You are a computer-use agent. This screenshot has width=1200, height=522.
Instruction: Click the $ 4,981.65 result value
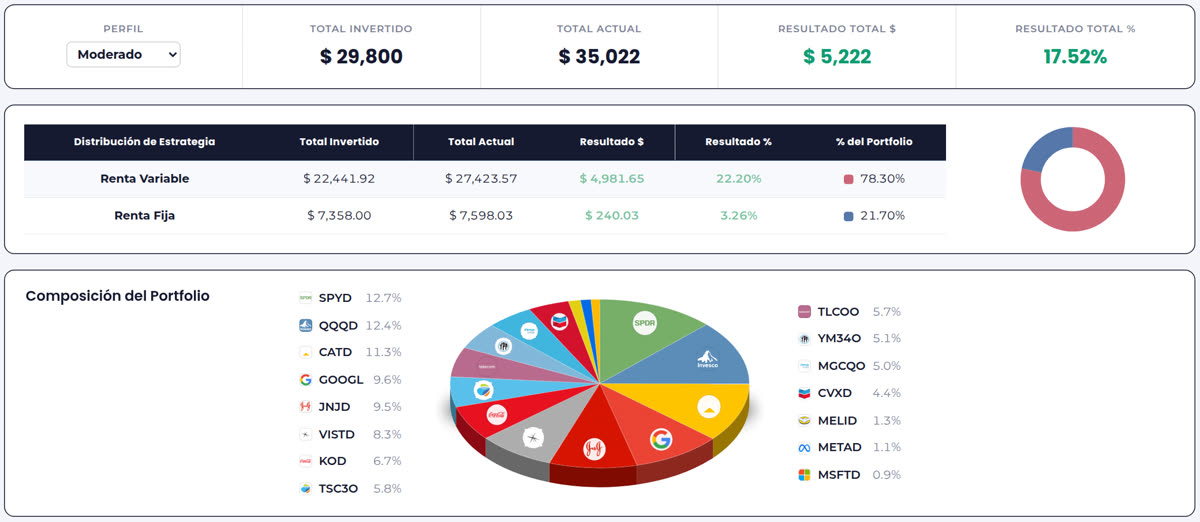point(612,179)
